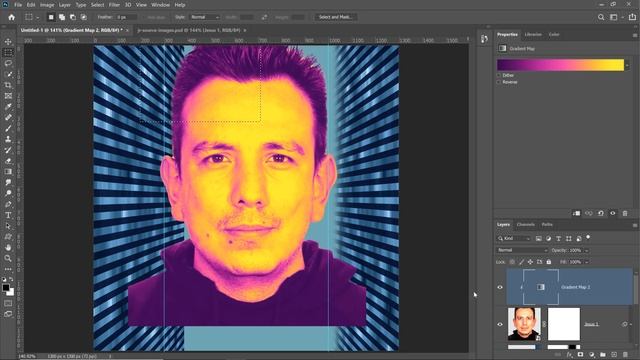Open the Window menu
Screen dimensions: 640x360
(x=160, y=5)
